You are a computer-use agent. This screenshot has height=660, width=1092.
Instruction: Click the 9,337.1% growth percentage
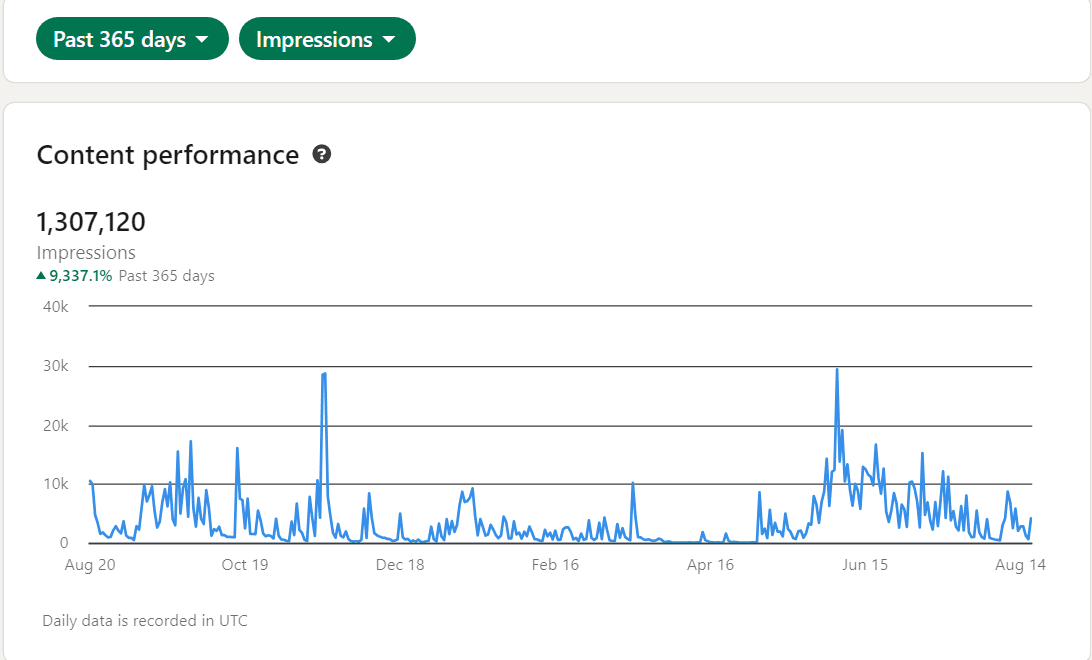(x=80, y=276)
